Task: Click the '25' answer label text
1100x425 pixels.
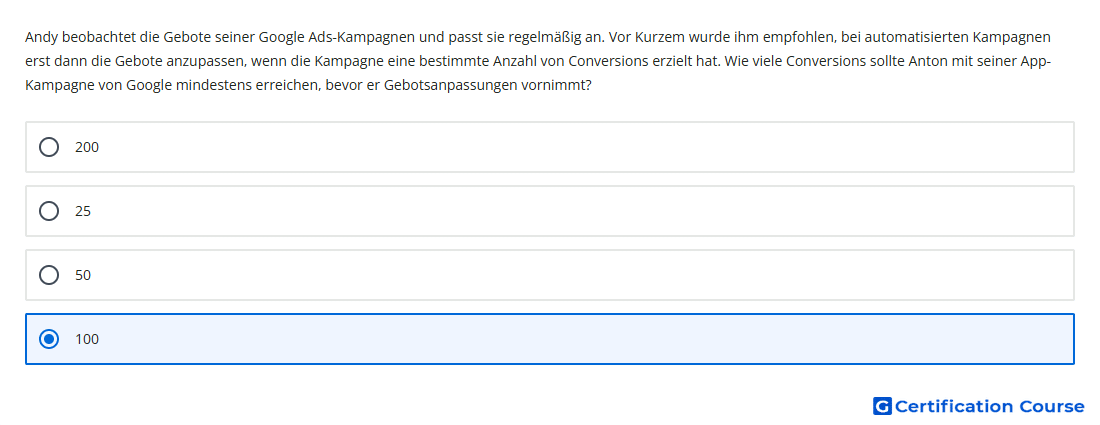Action: click(83, 211)
